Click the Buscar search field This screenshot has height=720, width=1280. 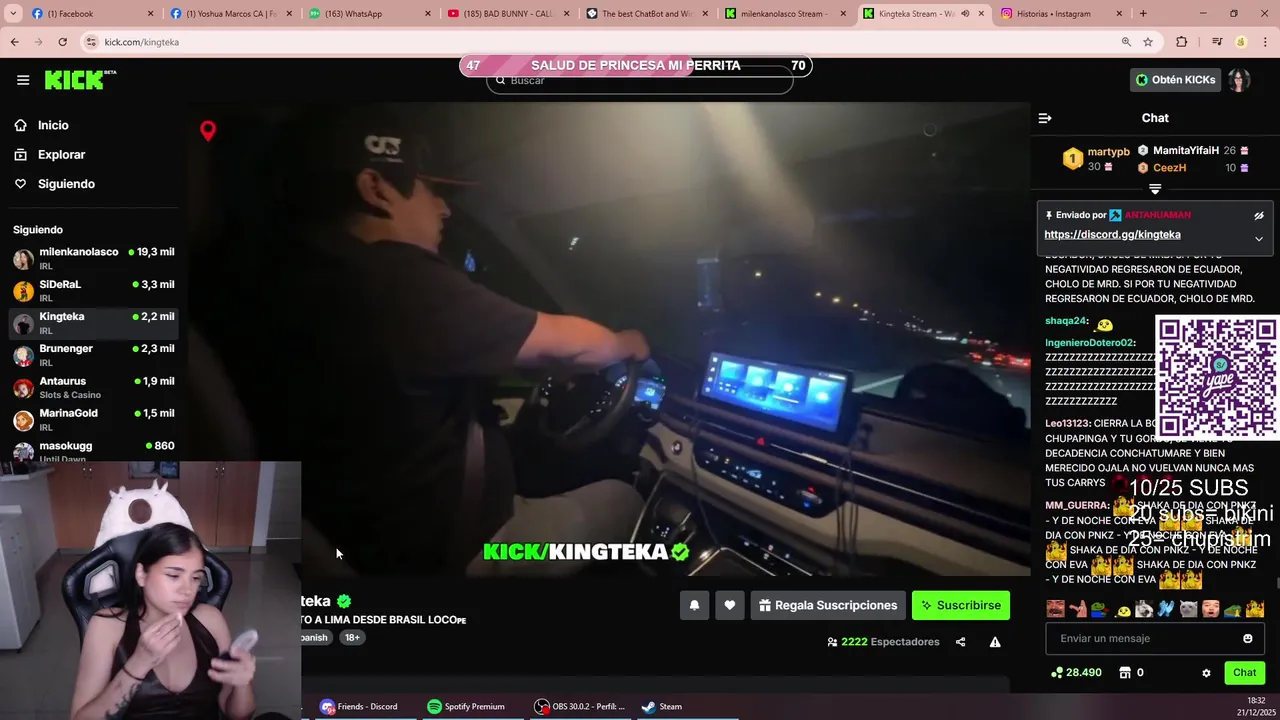[x=640, y=80]
